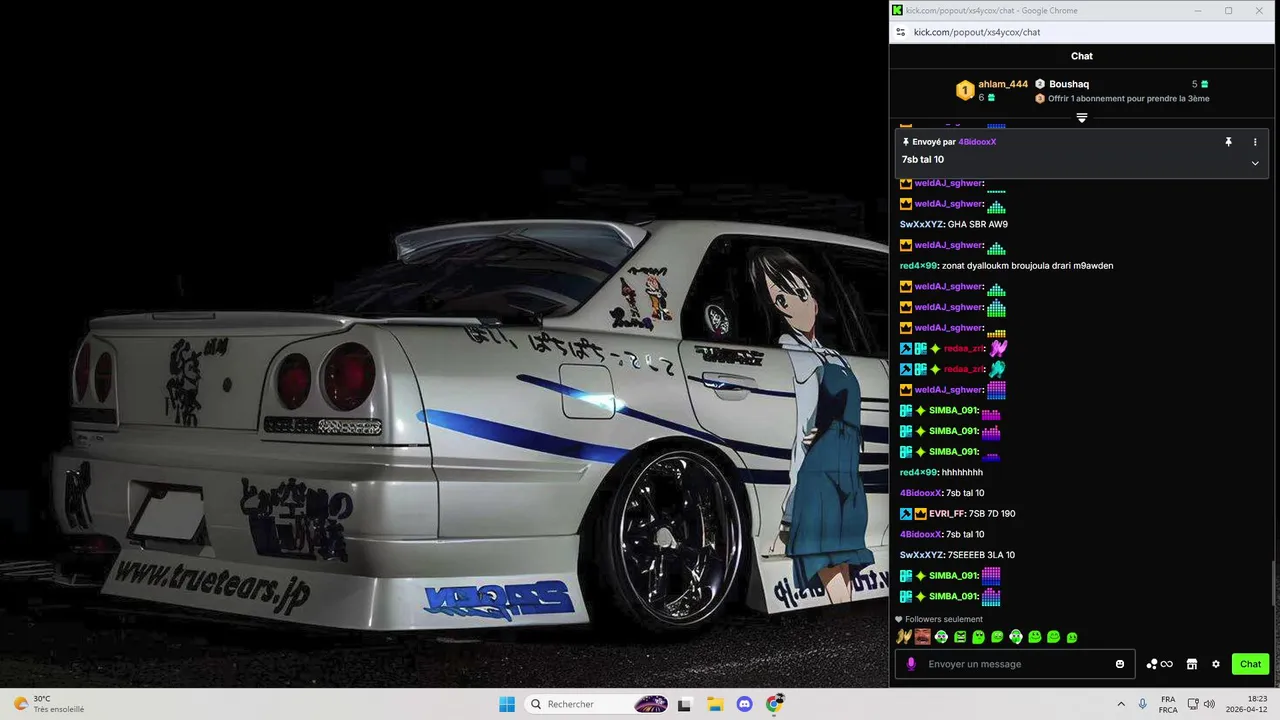1280x720 pixels.
Task: Switch FRA FRCA keyboard language
Action: click(x=1168, y=704)
